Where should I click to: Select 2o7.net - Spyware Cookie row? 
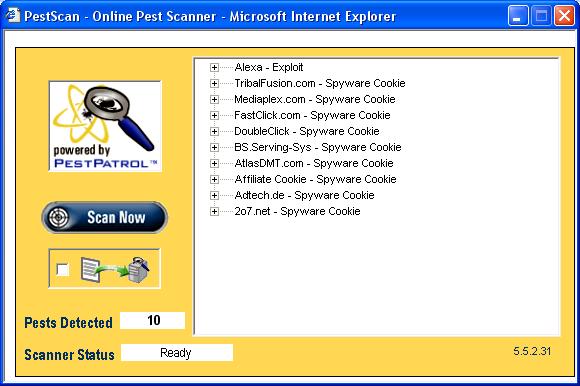297,211
